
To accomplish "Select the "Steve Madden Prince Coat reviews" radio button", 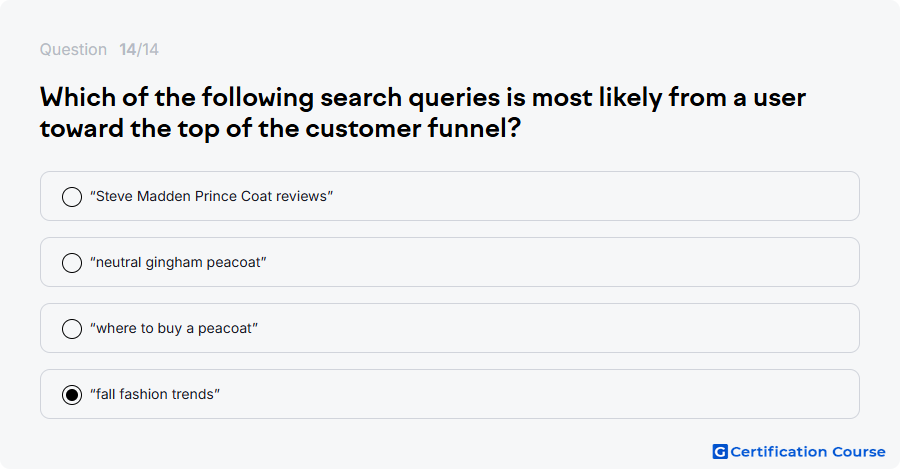I will click(72, 196).
